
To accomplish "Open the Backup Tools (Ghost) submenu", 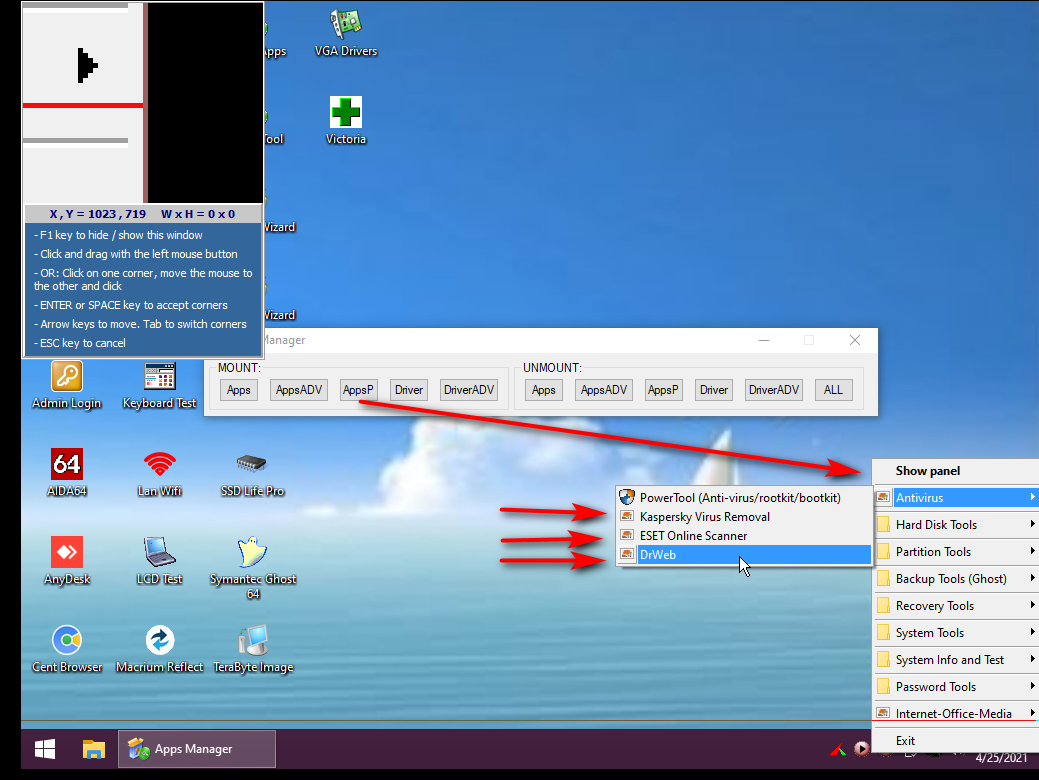I will click(x=956, y=579).
